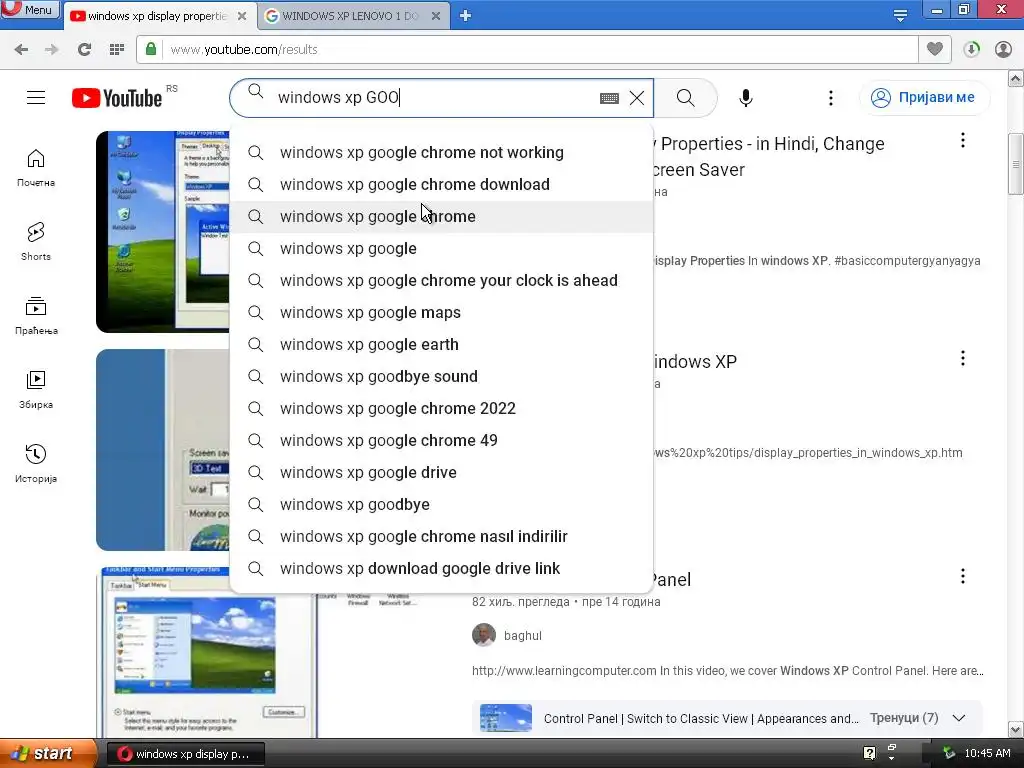
Task: Sign in with the Пријави ме button
Action: tap(924, 97)
